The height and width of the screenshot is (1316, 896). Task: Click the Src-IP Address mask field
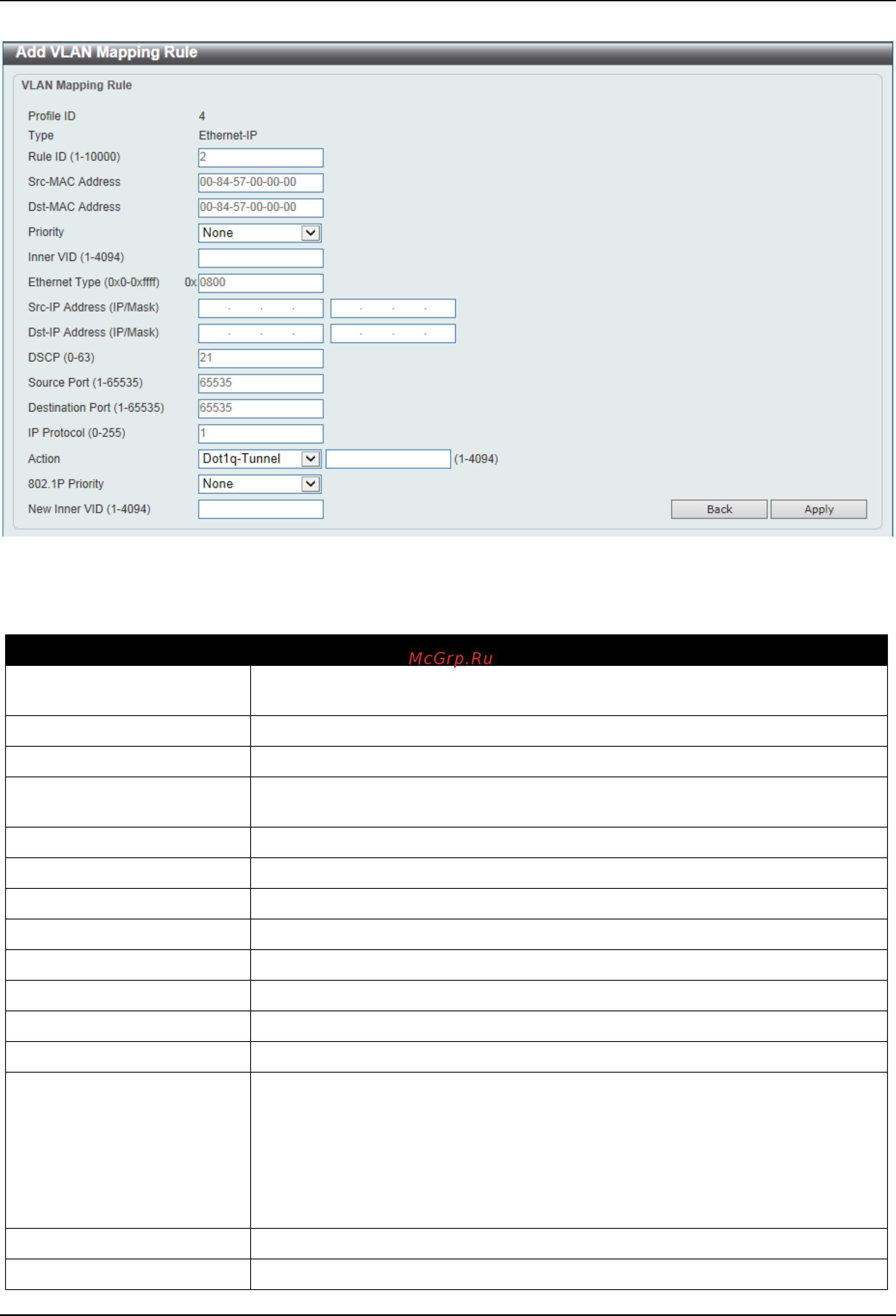coord(393,308)
